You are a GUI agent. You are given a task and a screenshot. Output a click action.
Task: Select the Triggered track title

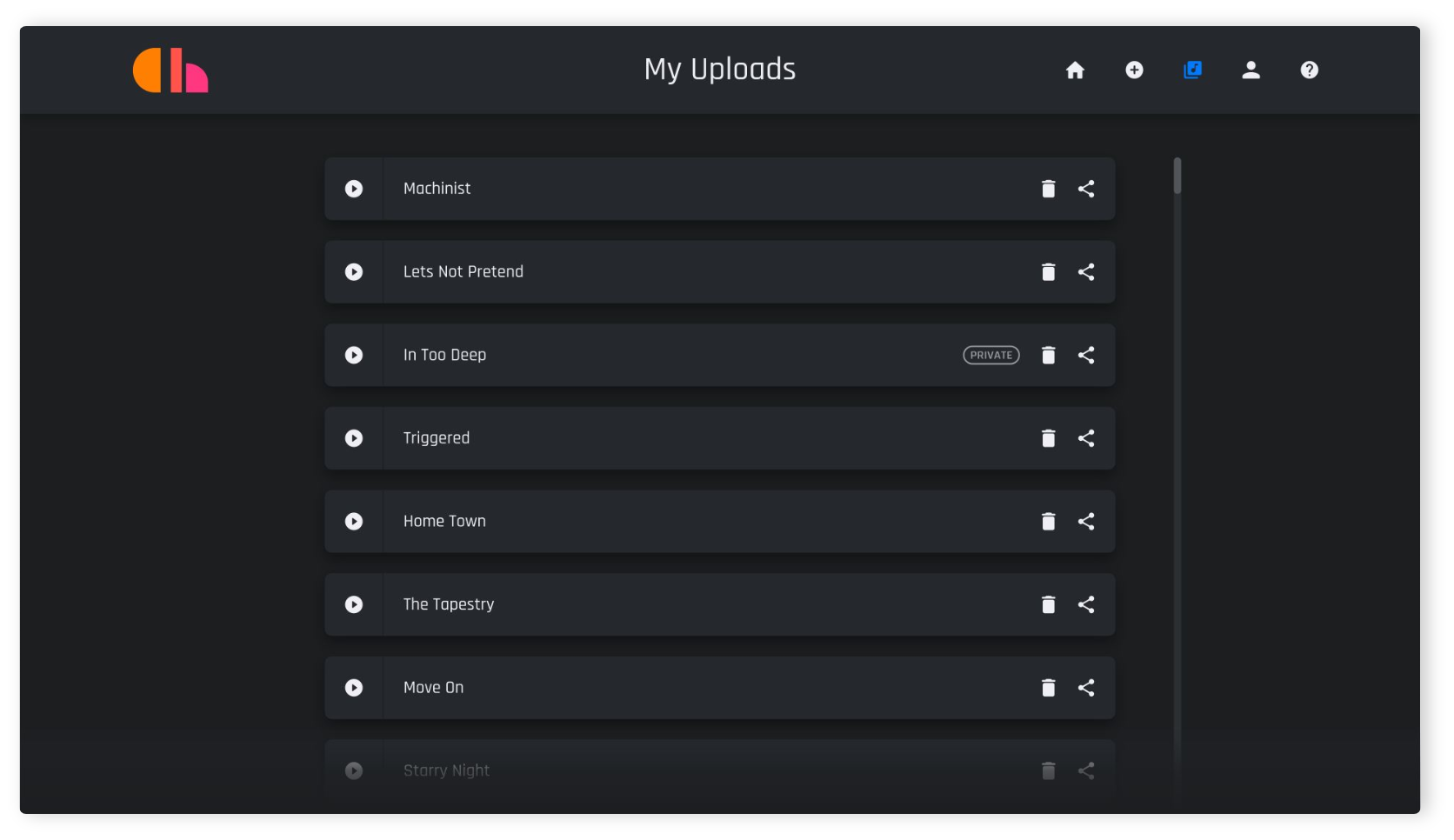[437, 438]
